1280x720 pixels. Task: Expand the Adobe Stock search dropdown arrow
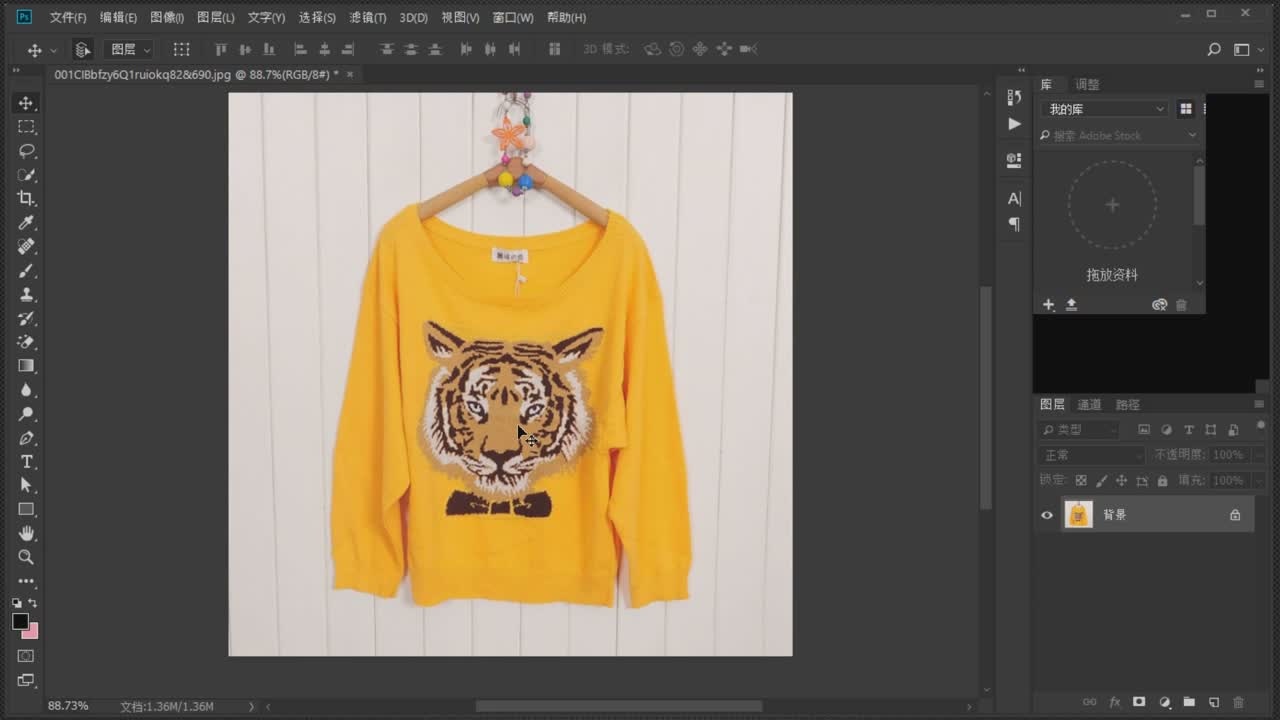click(1192, 135)
